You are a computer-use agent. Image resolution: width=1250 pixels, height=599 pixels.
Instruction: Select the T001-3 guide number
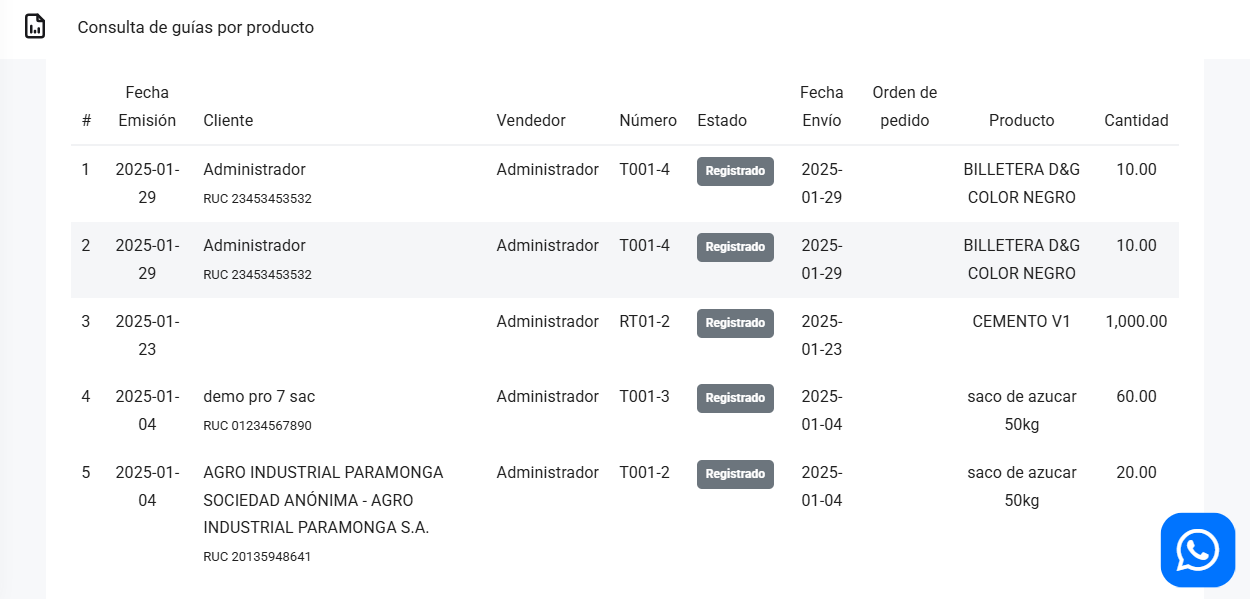pyautogui.click(x=644, y=397)
